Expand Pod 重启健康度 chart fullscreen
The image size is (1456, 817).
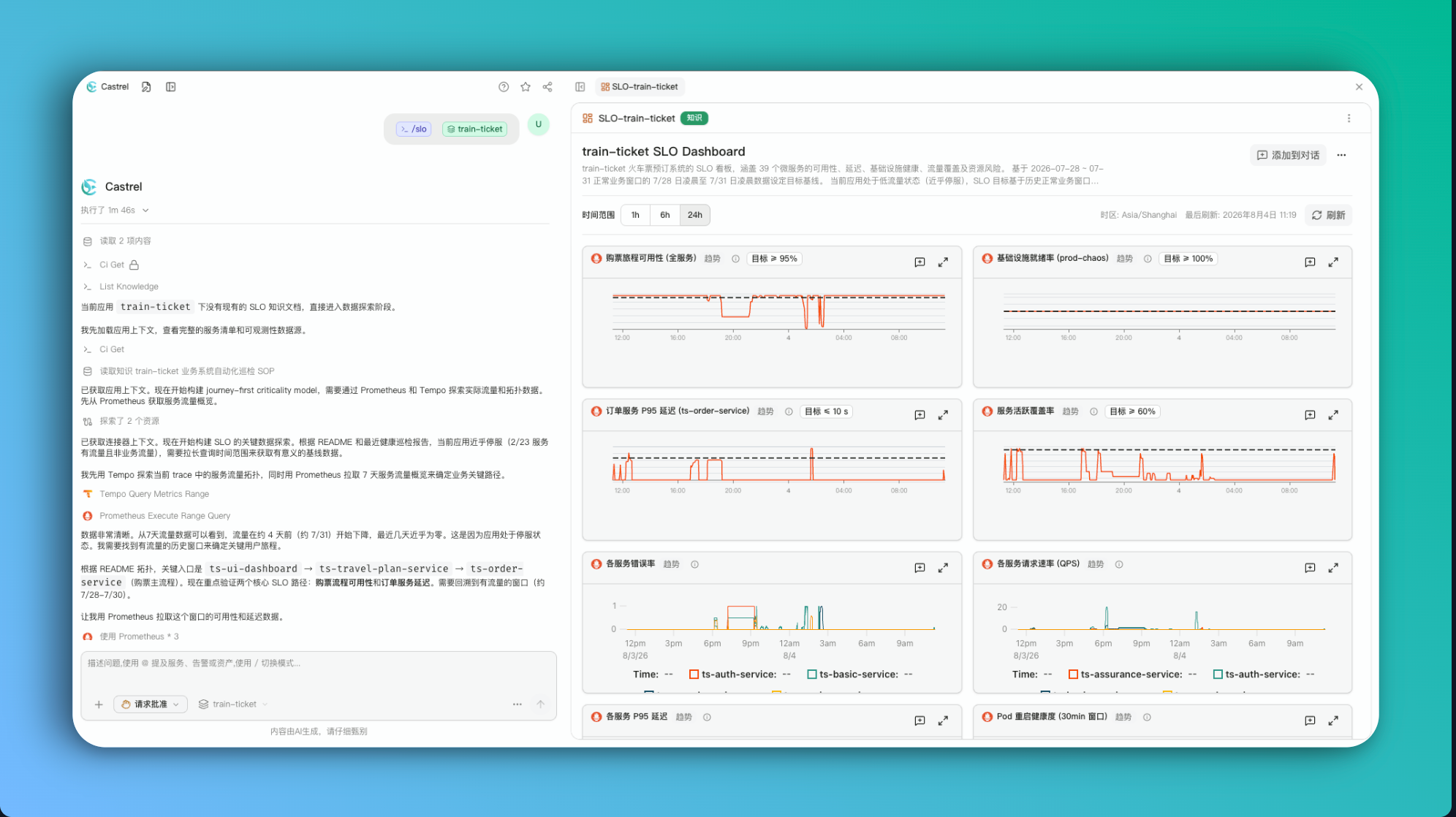(1334, 721)
